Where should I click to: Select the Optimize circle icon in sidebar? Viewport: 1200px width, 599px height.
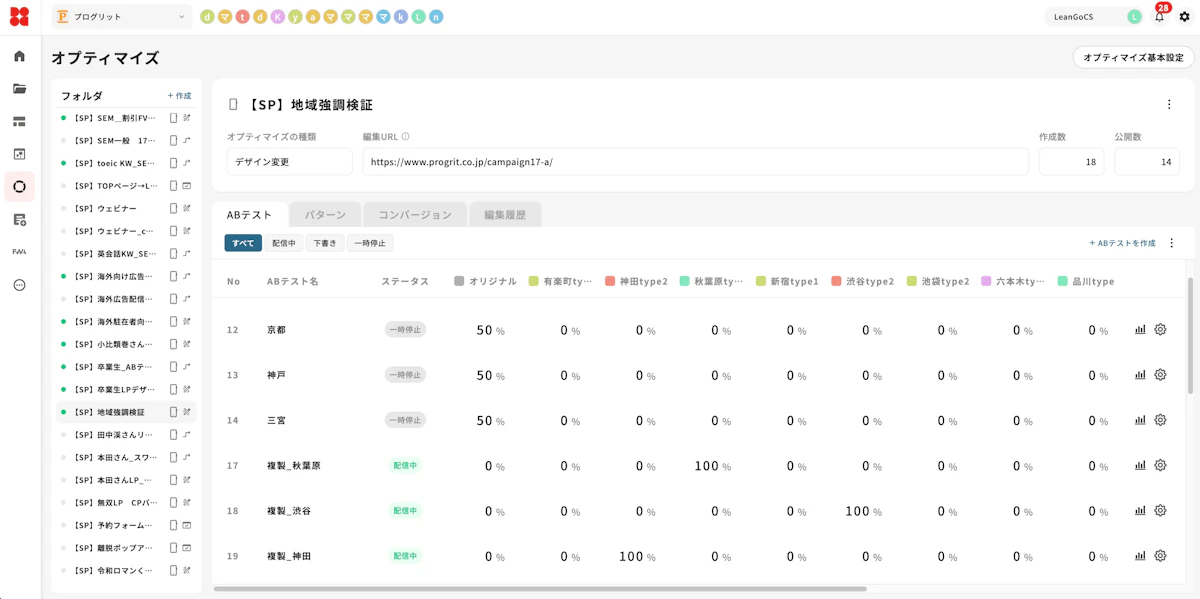(19, 186)
